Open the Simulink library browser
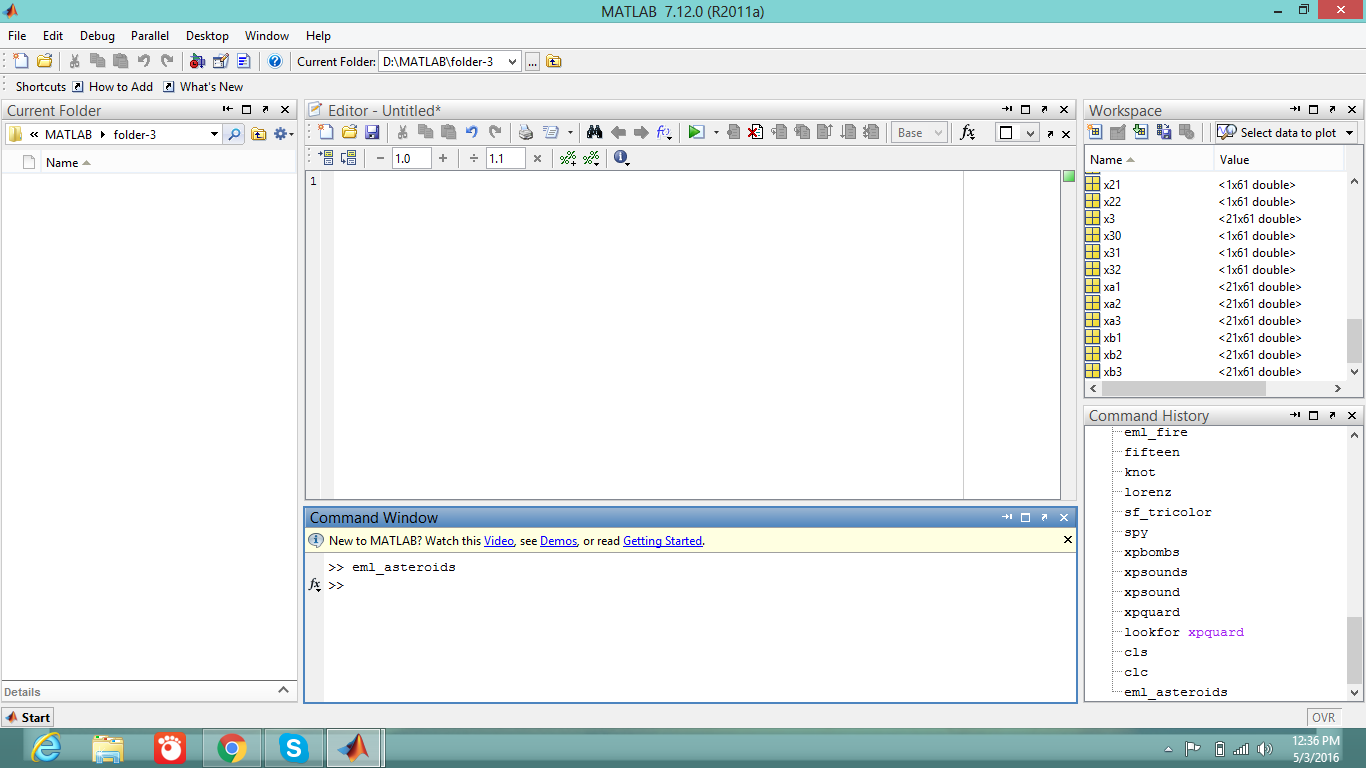1366x768 pixels. (198, 61)
